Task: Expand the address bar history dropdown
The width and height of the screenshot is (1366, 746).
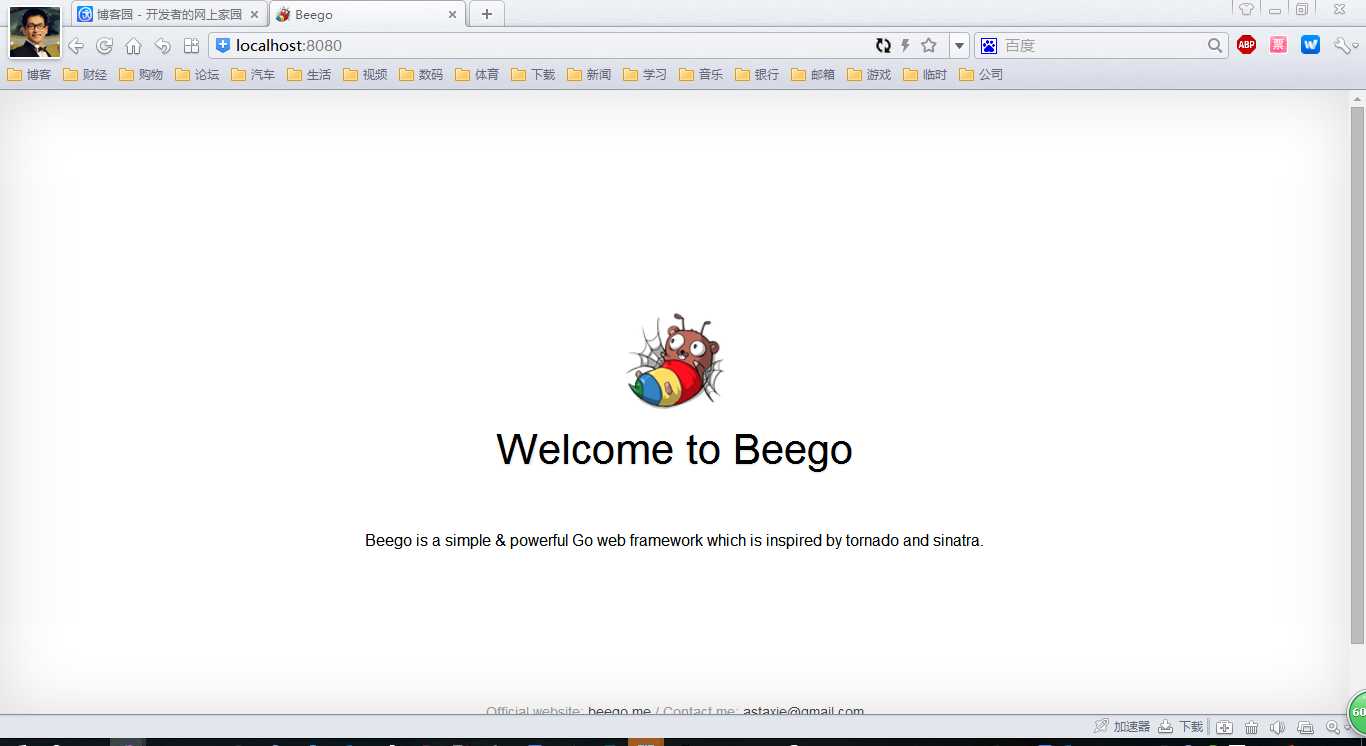Action: coord(959,46)
